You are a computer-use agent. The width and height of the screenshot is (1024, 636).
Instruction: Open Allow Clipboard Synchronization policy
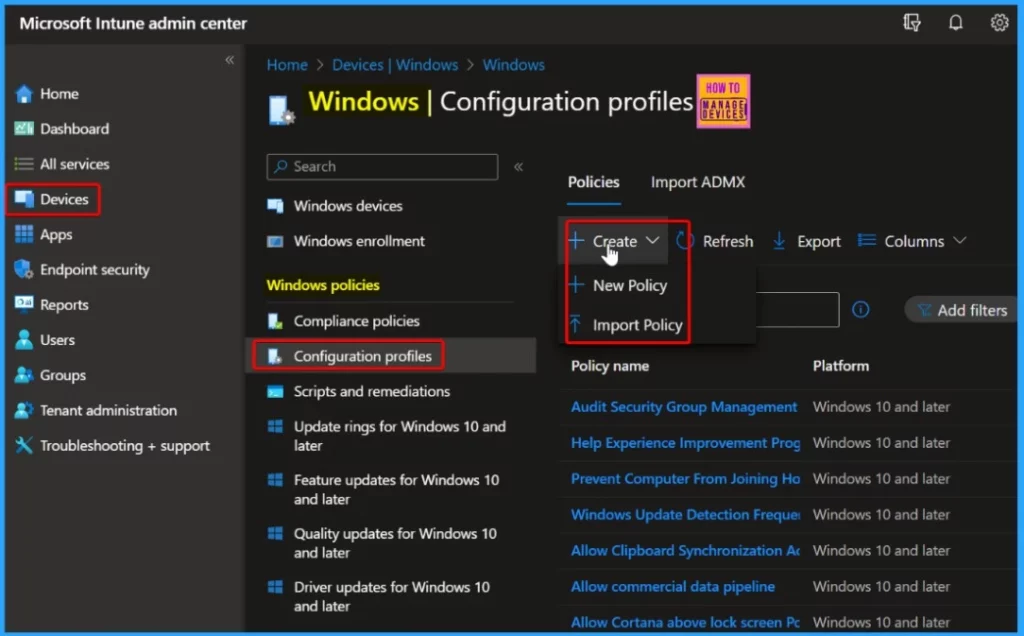(685, 550)
